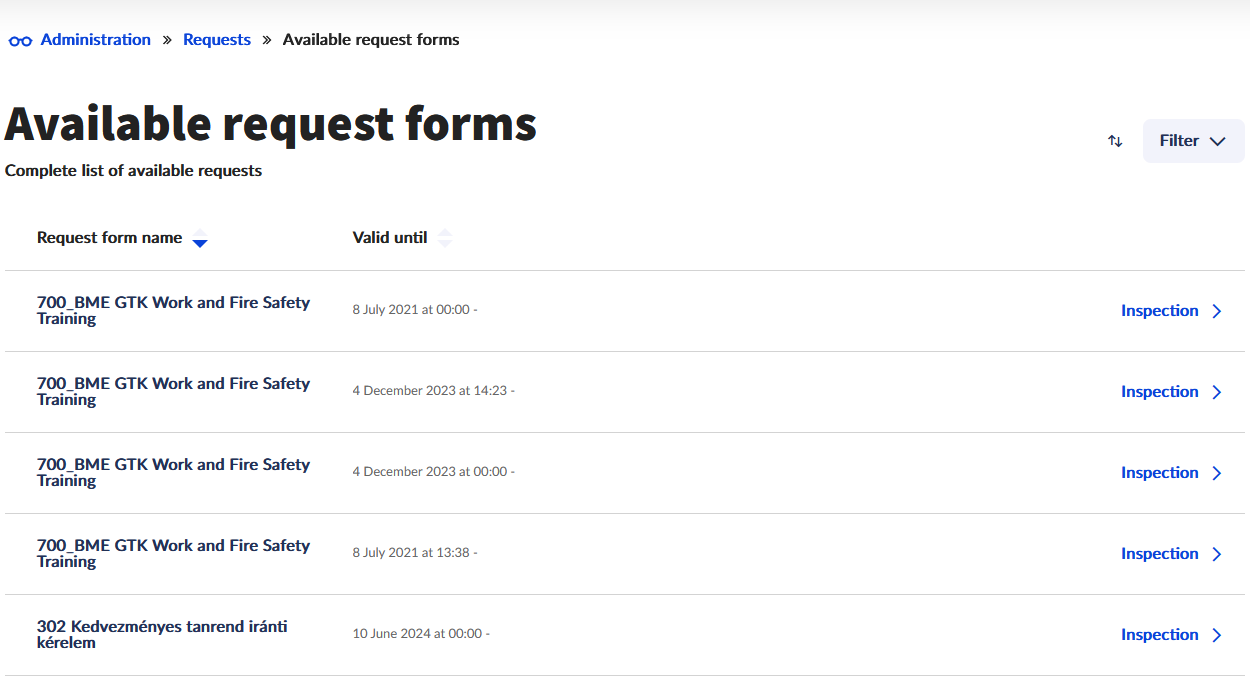Click chevron for 8 July 2021 00:00 row
1250x676 pixels.
tap(1217, 311)
